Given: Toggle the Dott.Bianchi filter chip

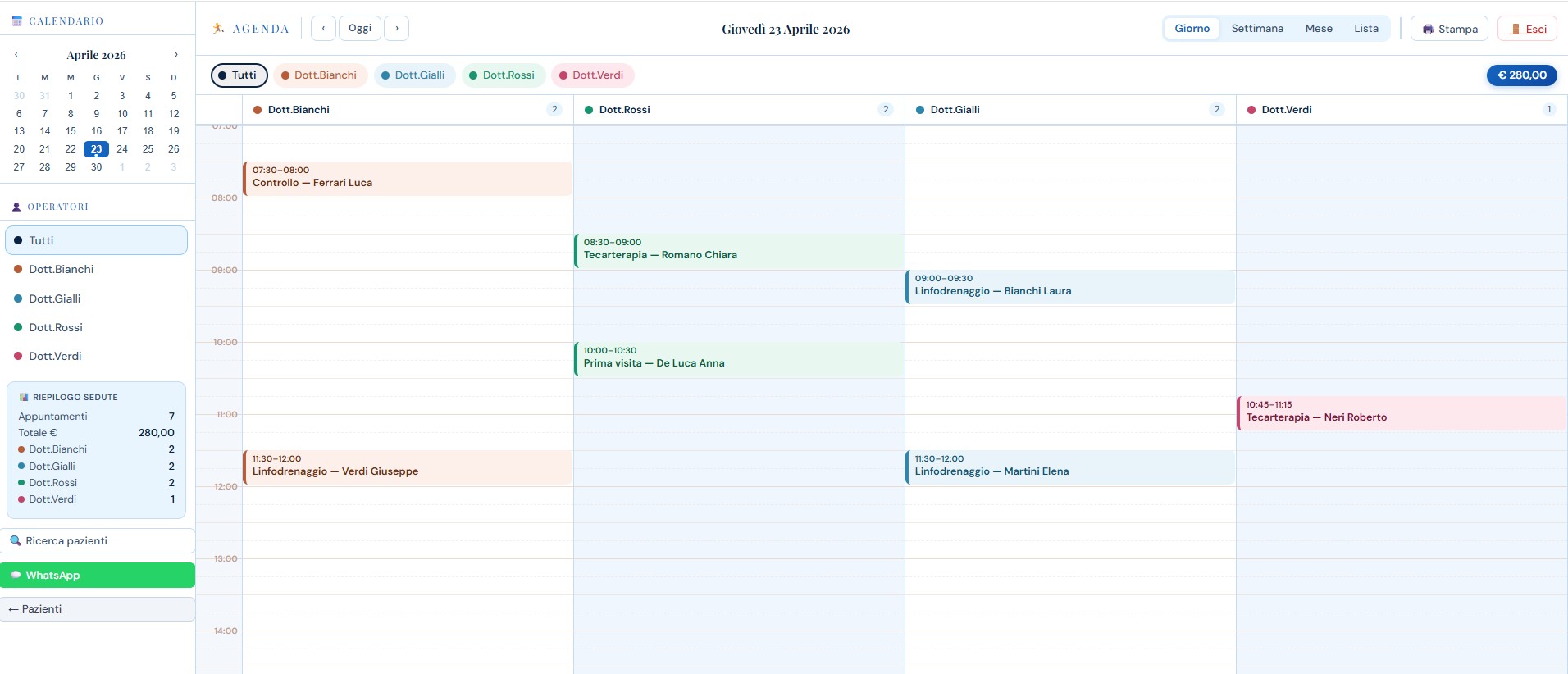Looking at the screenshot, I should pos(320,75).
